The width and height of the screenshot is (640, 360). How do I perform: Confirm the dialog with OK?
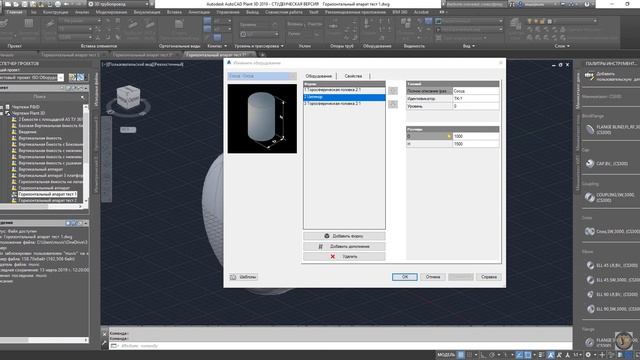coord(404,277)
